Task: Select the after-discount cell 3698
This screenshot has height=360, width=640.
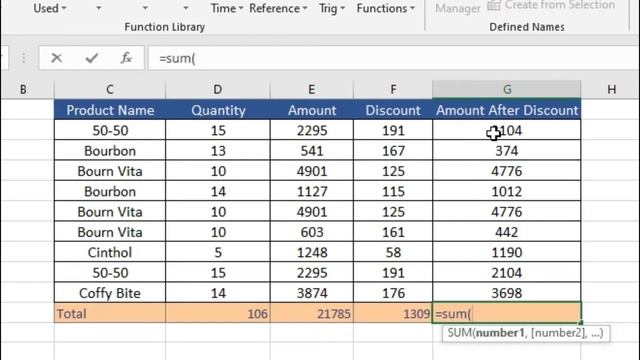Action: [x=507, y=293]
